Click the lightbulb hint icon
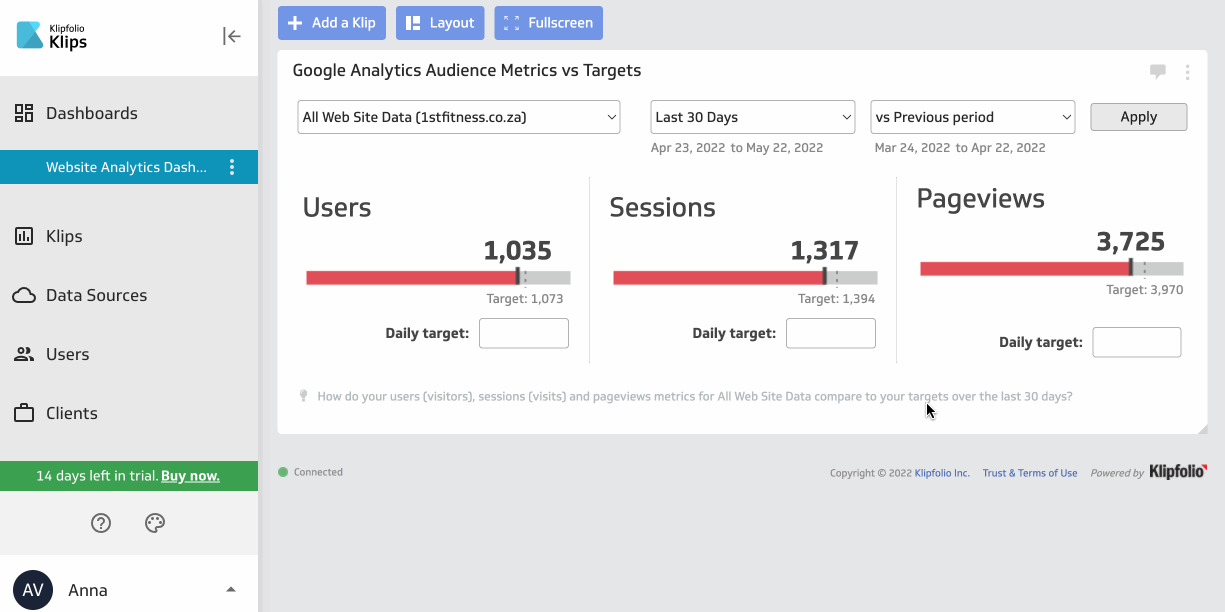This screenshot has width=1225, height=612. [x=303, y=396]
